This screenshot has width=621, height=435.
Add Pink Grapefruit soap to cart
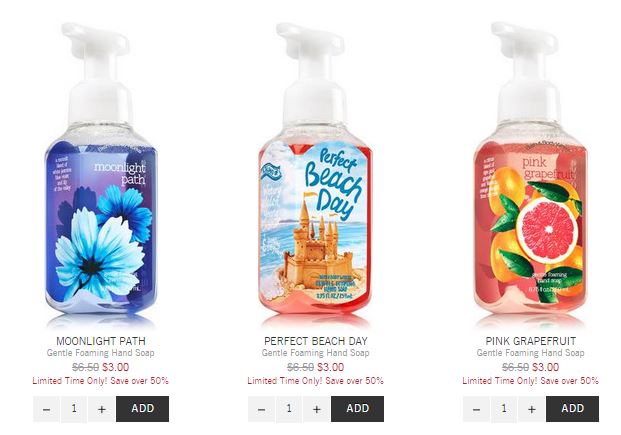point(573,409)
